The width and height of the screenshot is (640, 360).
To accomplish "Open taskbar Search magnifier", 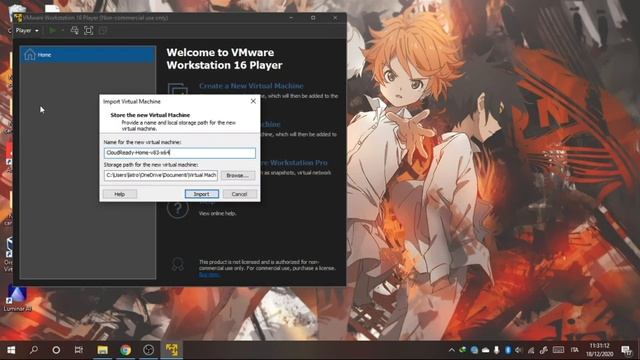I will [34, 350].
